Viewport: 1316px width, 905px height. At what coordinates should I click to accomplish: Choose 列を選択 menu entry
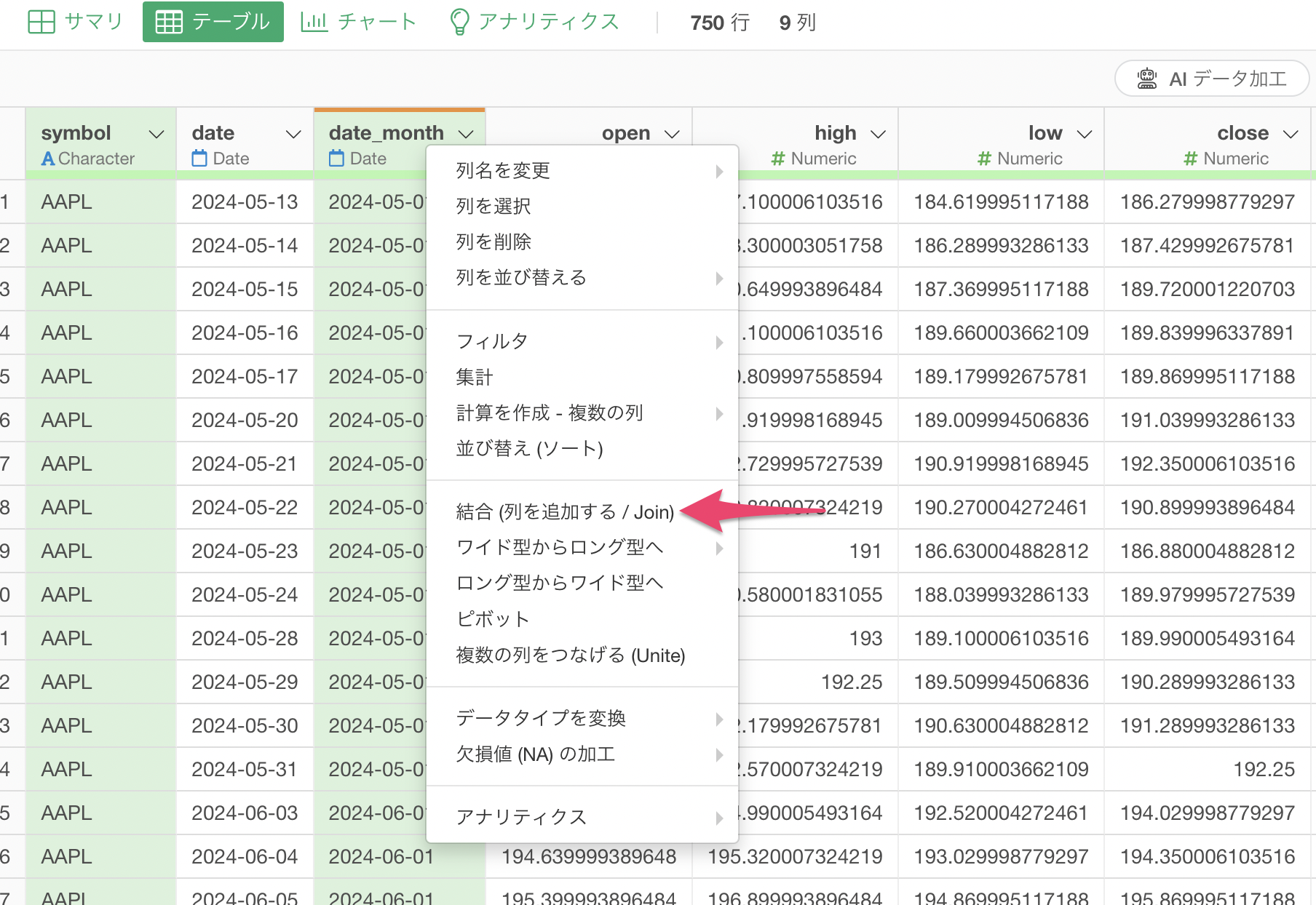[x=582, y=207]
